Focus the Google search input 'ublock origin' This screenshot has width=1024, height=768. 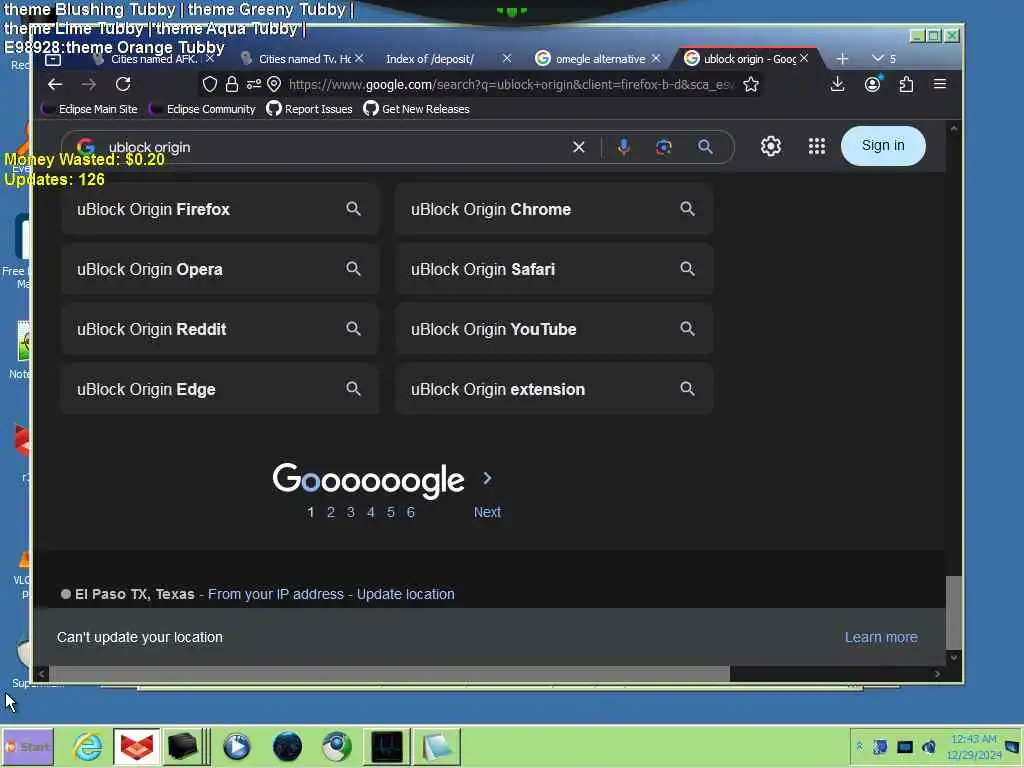[333, 148]
